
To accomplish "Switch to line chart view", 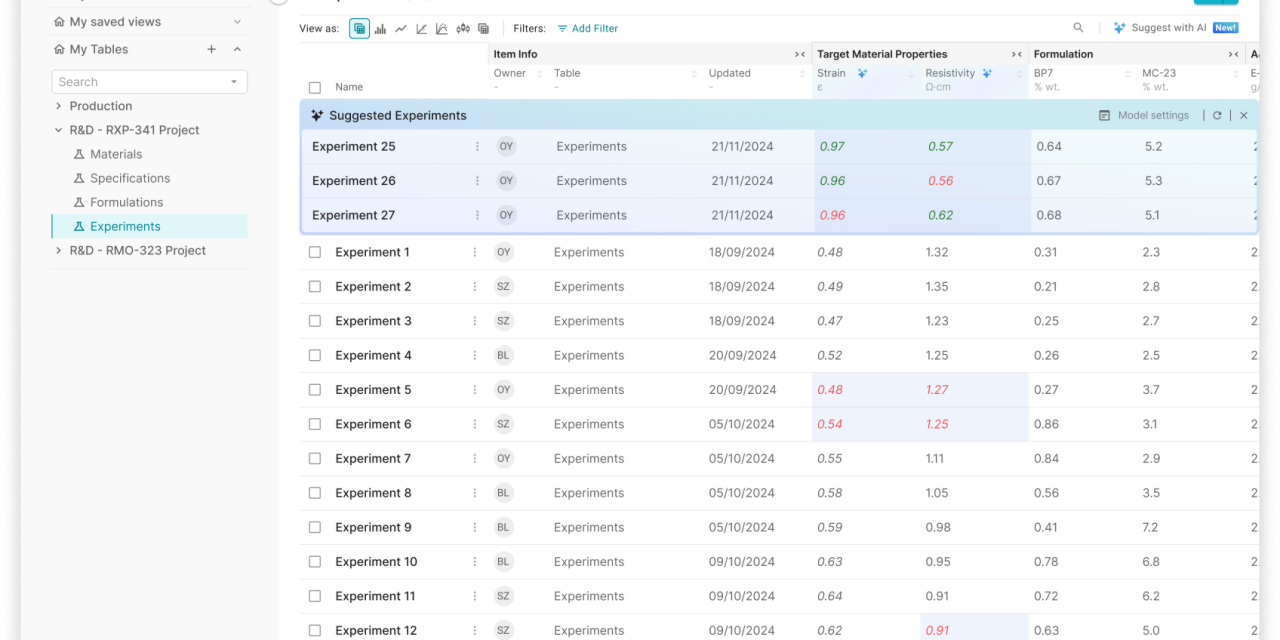I will coord(401,29).
